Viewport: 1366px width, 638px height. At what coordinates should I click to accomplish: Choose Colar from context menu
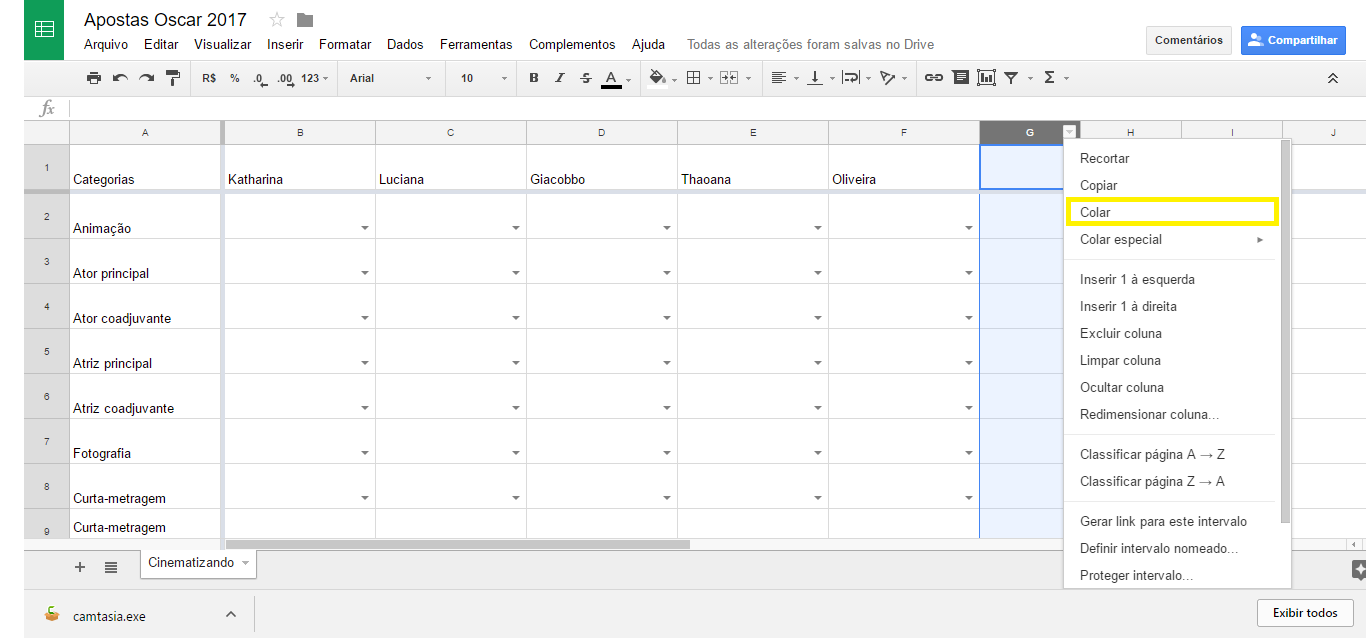pos(1171,212)
